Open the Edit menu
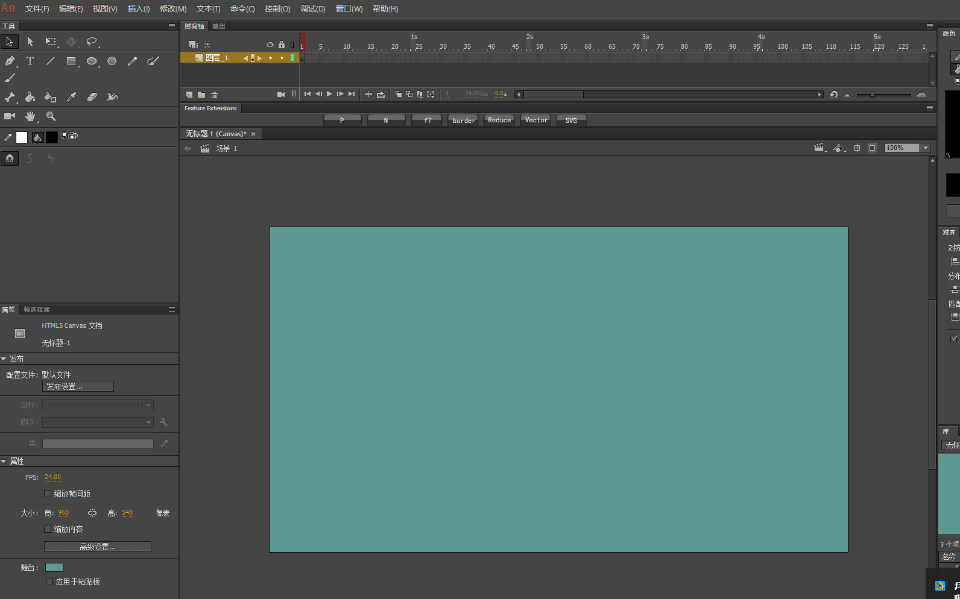Screen dimensions: 960x599 70,9
